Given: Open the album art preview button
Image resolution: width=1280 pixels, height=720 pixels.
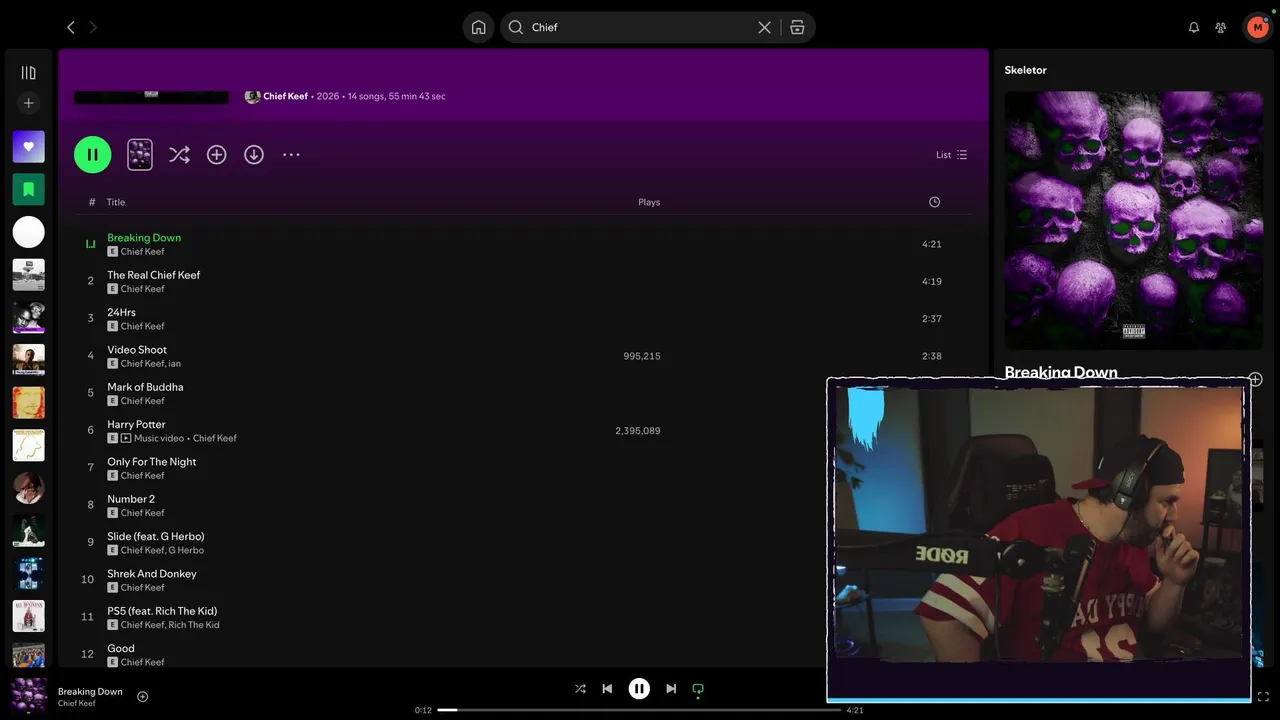Looking at the screenshot, I should pos(140,154).
